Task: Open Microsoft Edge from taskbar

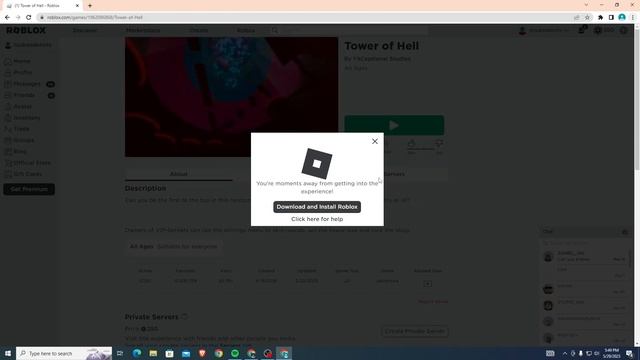Action: pyautogui.click(x=137, y=353)
